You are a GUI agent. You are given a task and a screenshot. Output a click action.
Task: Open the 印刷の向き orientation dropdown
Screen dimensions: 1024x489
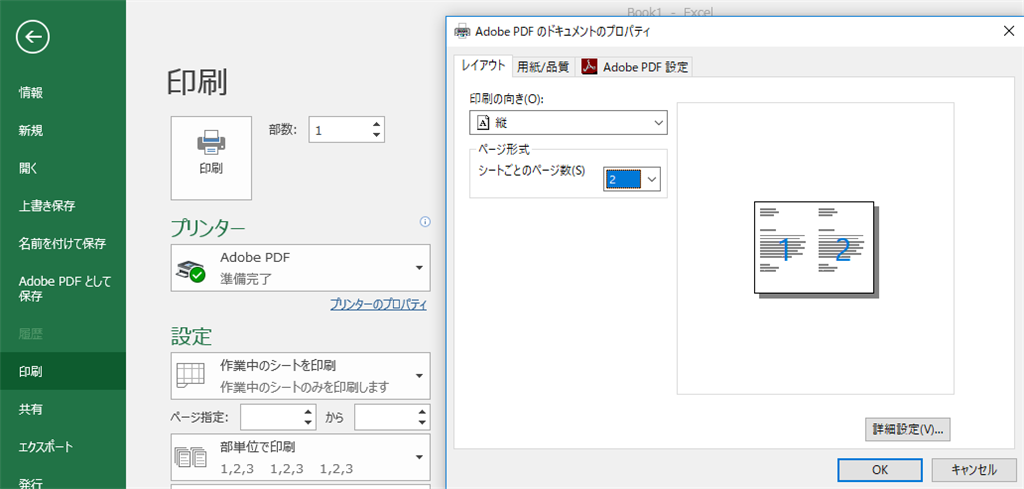click(568, 123)
